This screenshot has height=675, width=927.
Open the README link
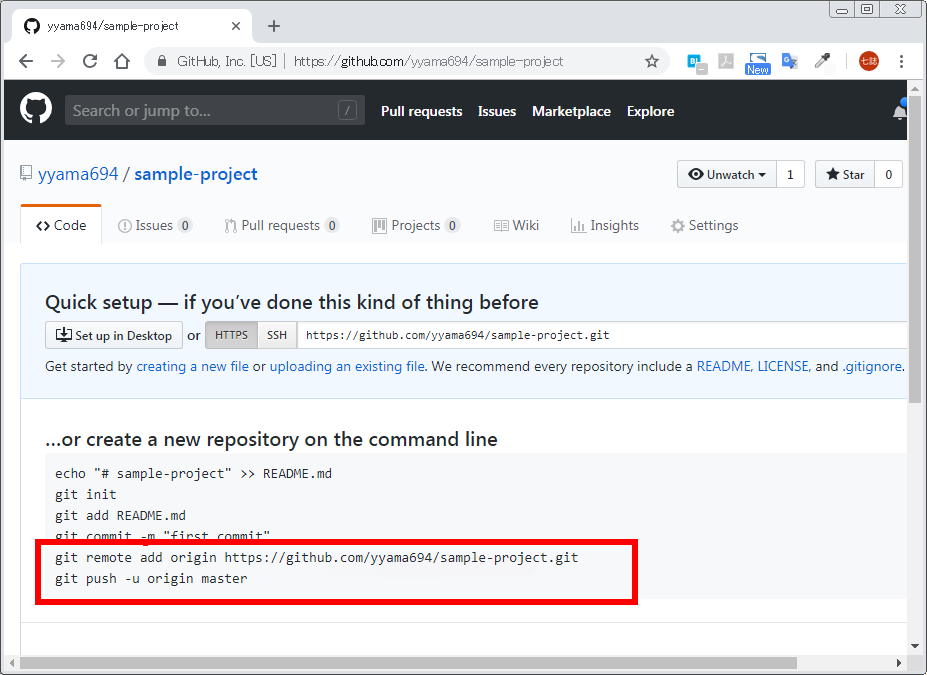coord(724,366)
